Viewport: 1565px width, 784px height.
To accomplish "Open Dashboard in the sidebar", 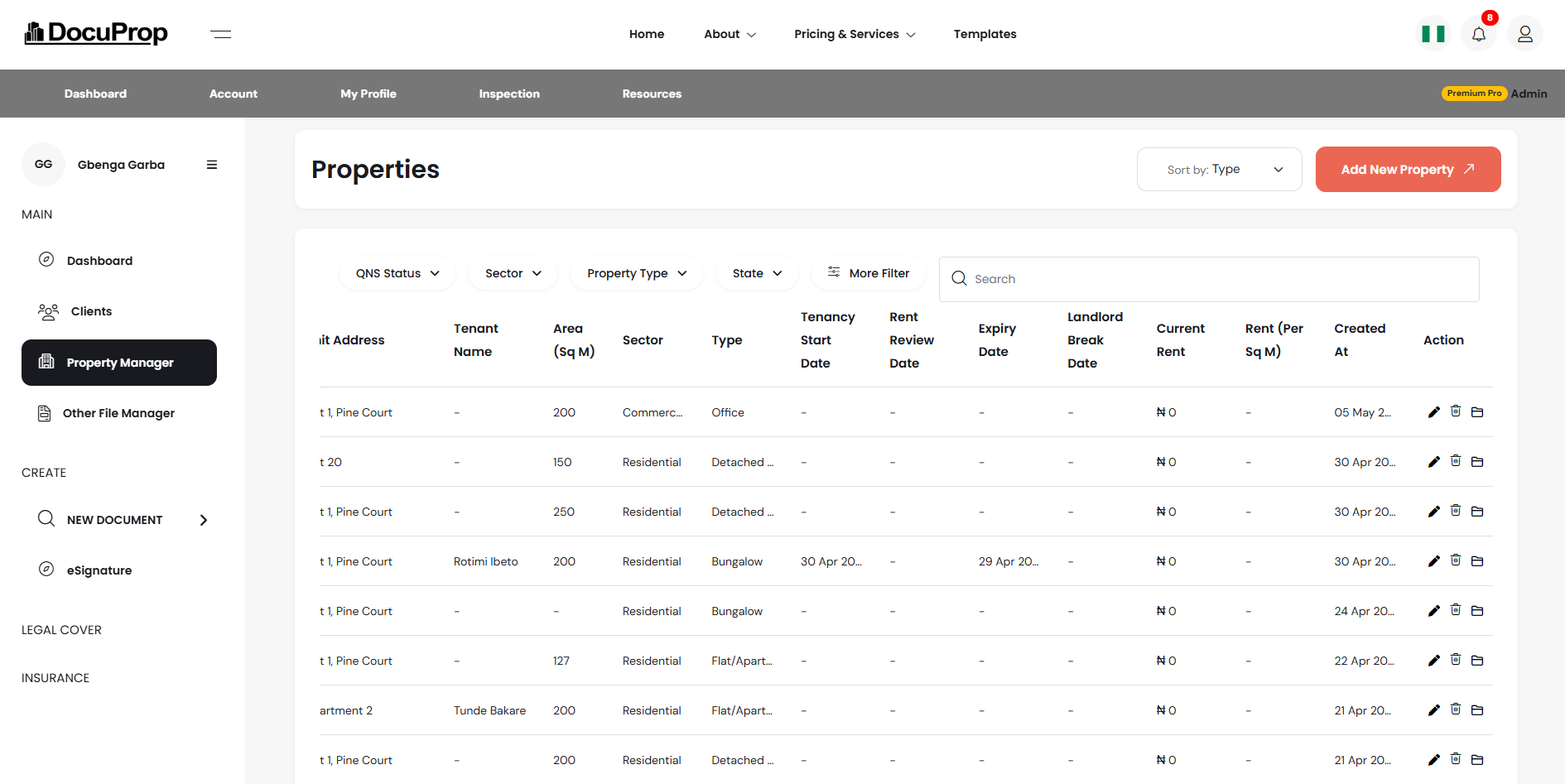I will (119, 261).
